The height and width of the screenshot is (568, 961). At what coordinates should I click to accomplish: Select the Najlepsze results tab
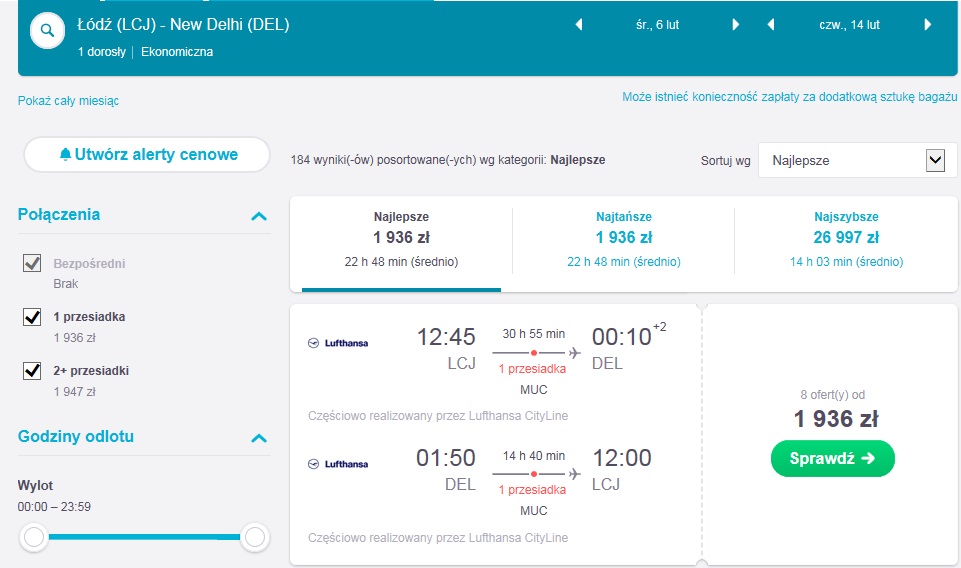tap(401, 244)
